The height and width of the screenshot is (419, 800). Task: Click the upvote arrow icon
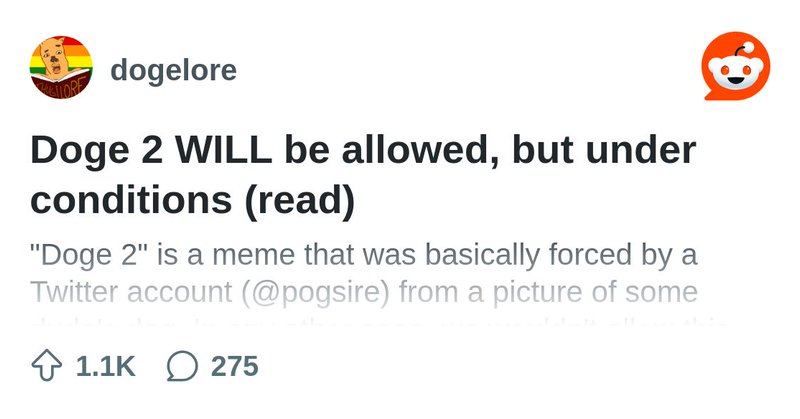point(46,365)
